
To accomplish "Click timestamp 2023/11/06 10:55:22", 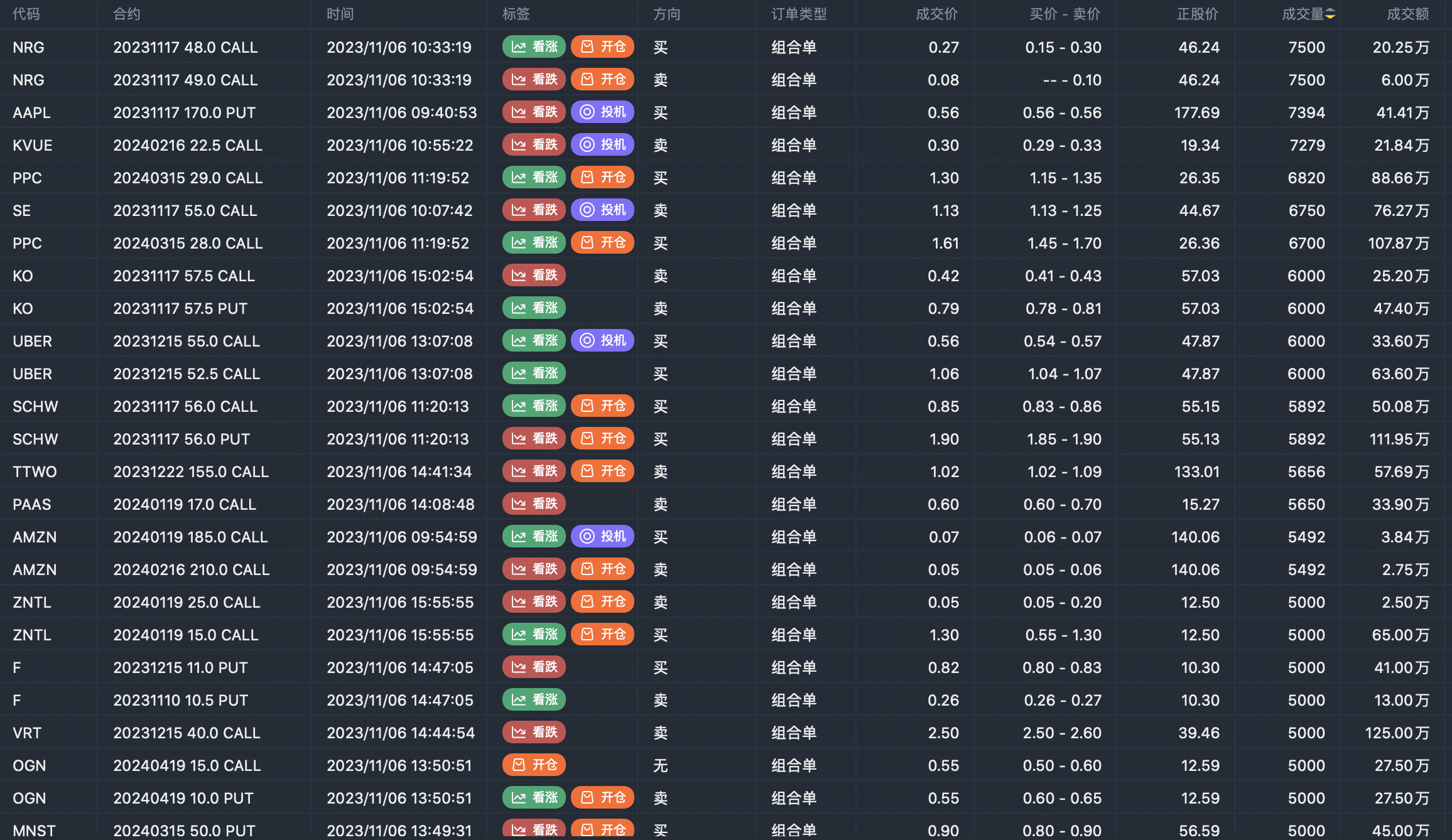I will click(x=400, y=146).
